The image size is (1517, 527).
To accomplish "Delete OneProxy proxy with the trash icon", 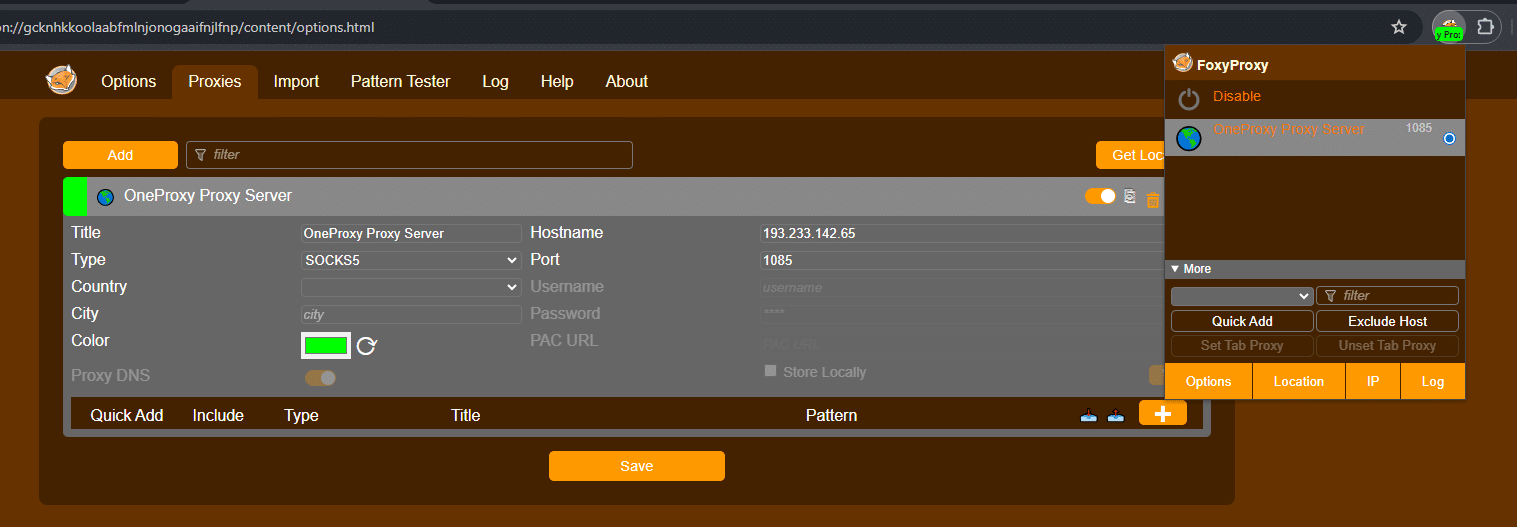I will click(1152, 199).
